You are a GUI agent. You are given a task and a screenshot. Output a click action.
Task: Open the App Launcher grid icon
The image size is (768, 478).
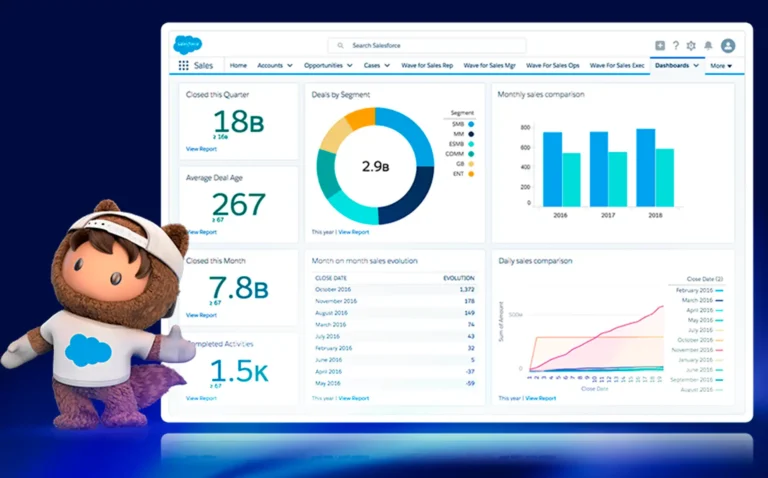pos(183,66)
